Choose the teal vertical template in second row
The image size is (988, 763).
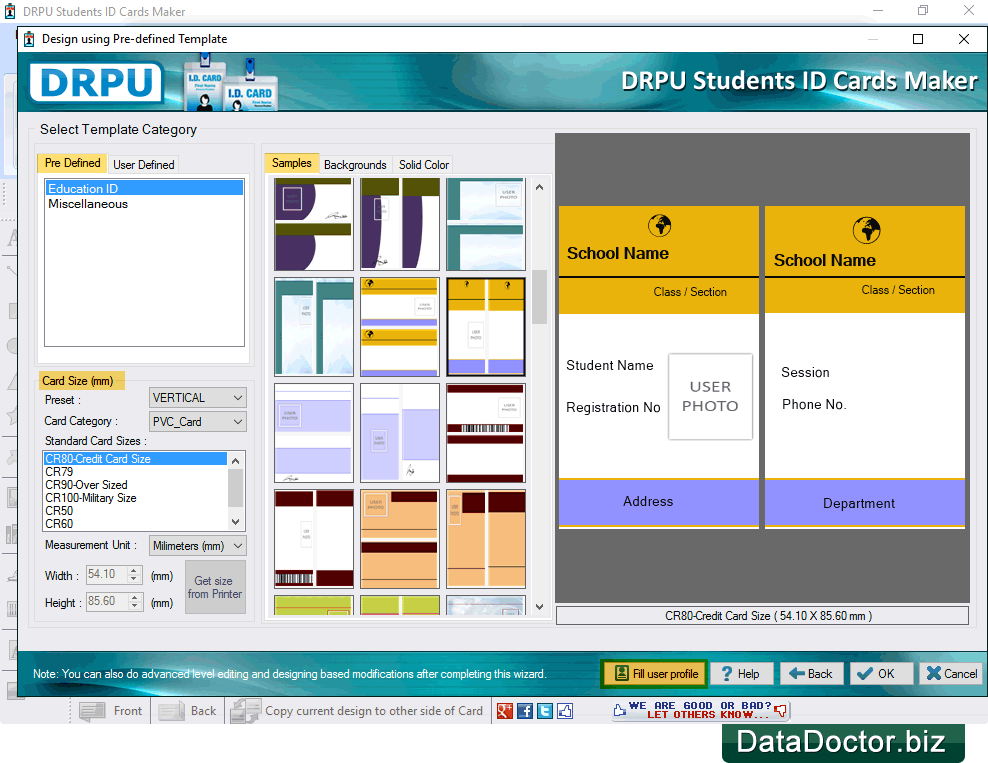[x=314, y=327]
